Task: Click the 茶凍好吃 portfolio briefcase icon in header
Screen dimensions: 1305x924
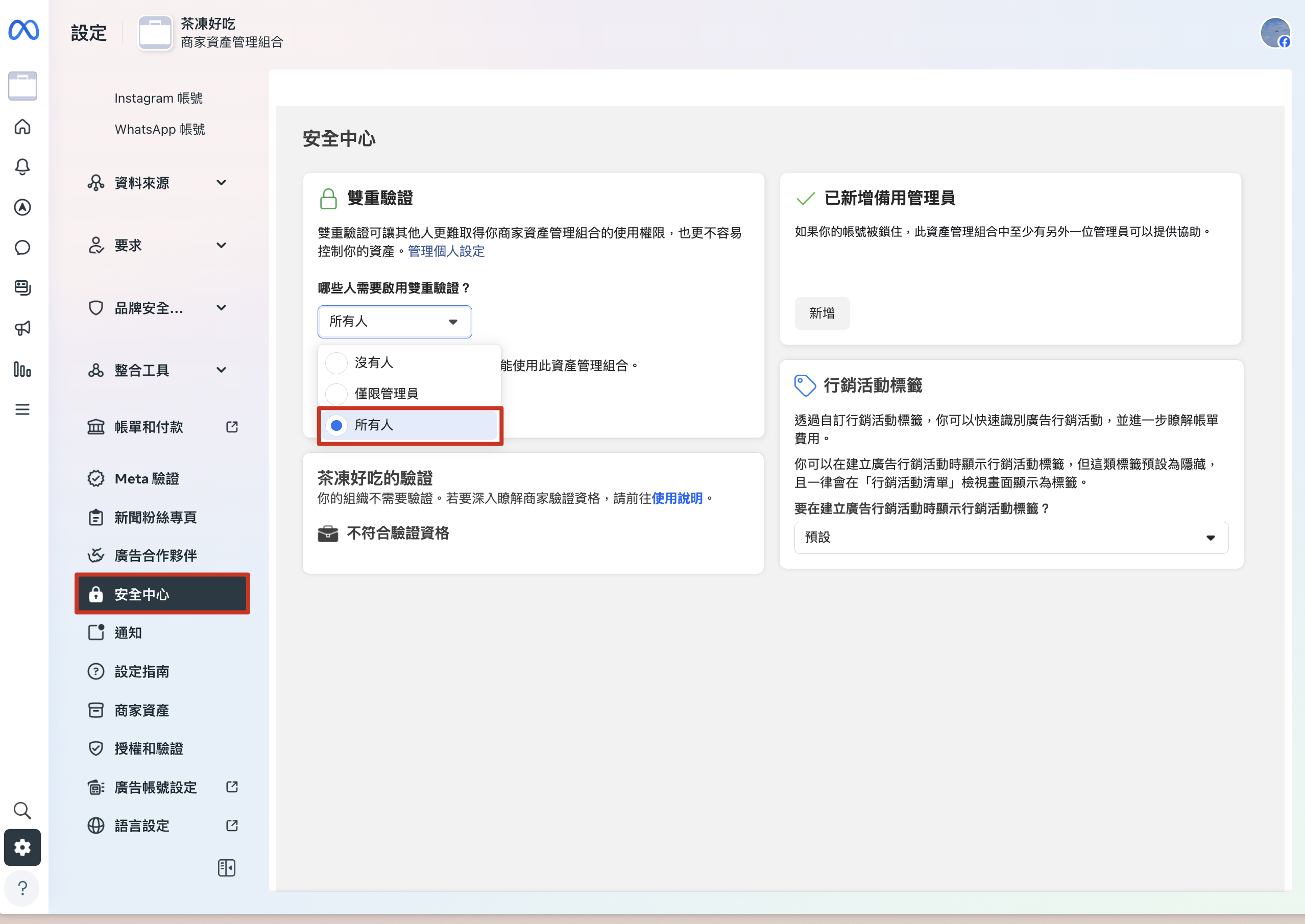Action: (155, 33)
